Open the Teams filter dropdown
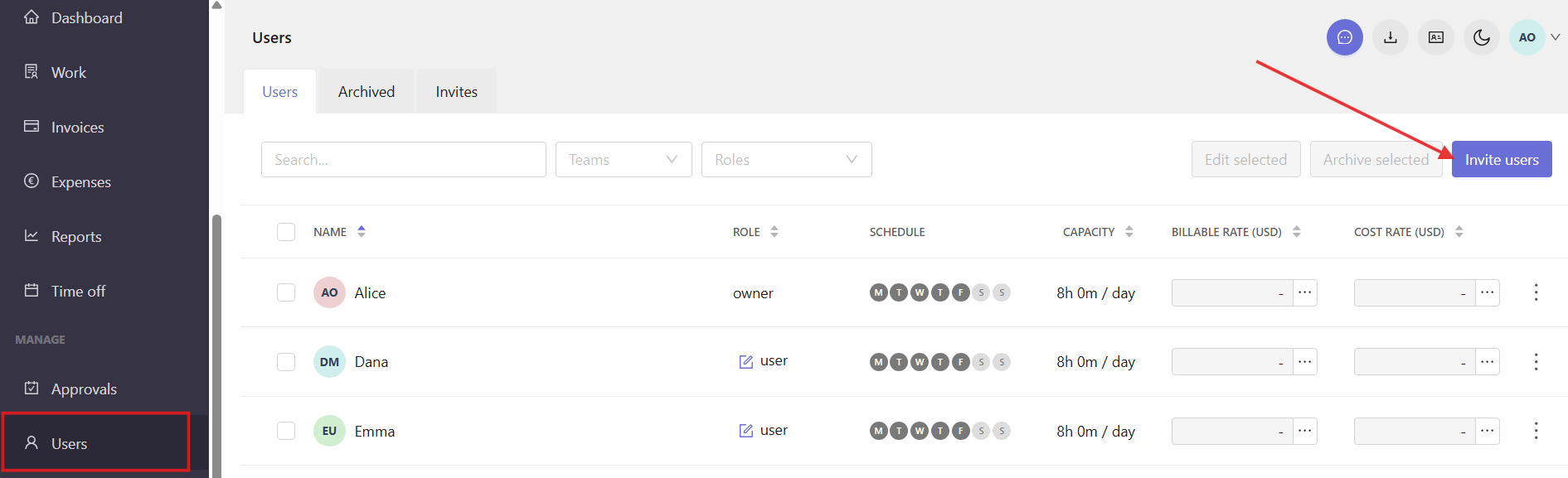Viewport: 1568px width, 478px height. click(x=624, y=159)
